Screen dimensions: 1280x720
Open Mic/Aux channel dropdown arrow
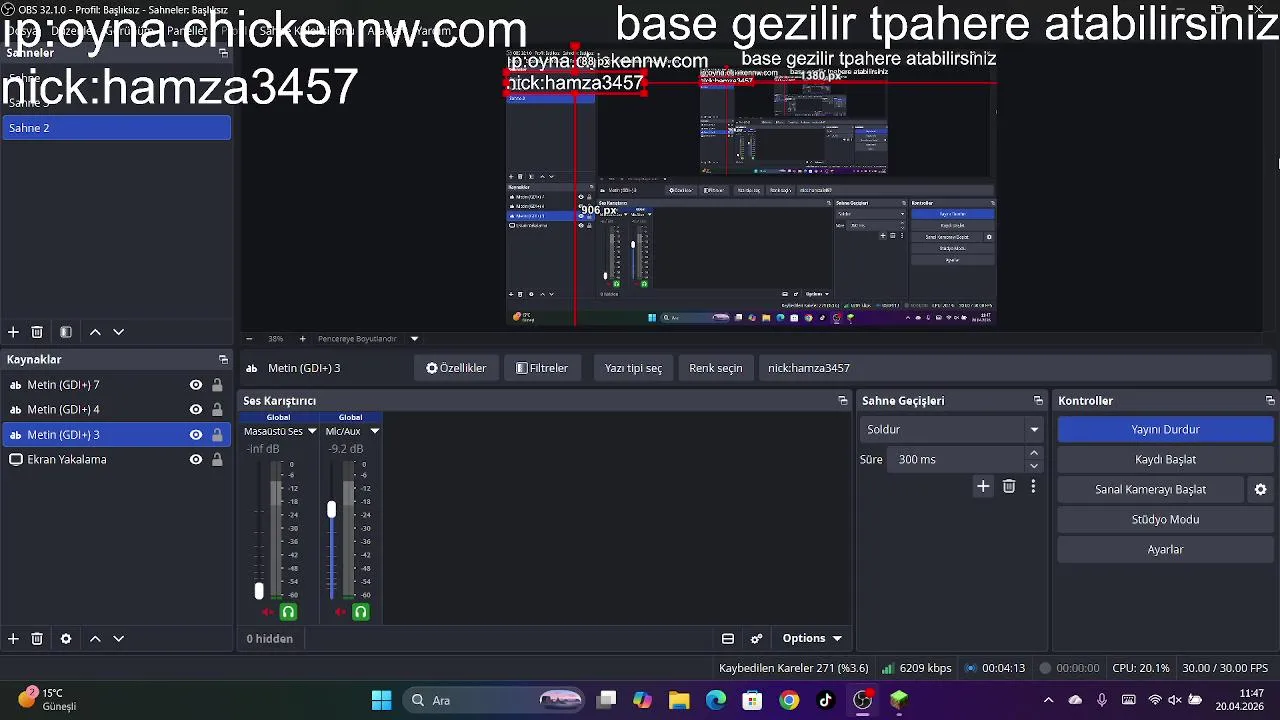point(375,431)
